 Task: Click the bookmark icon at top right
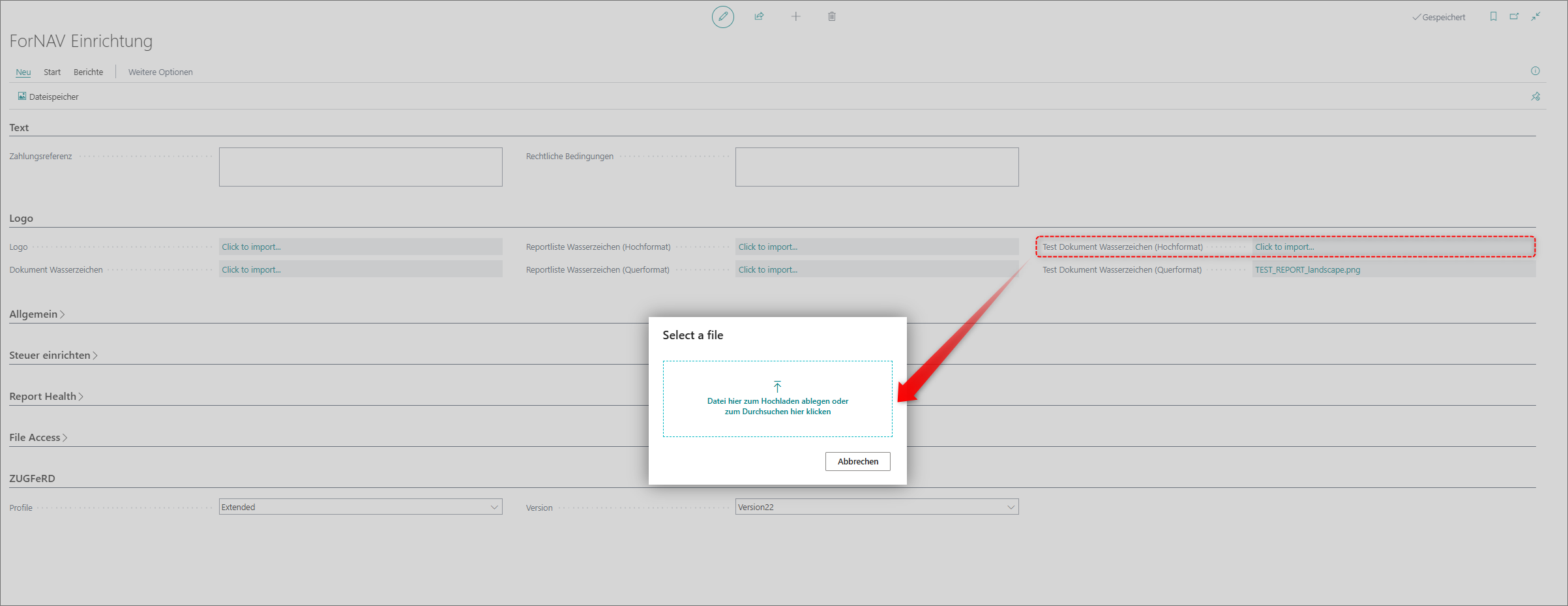point(1493,16)
